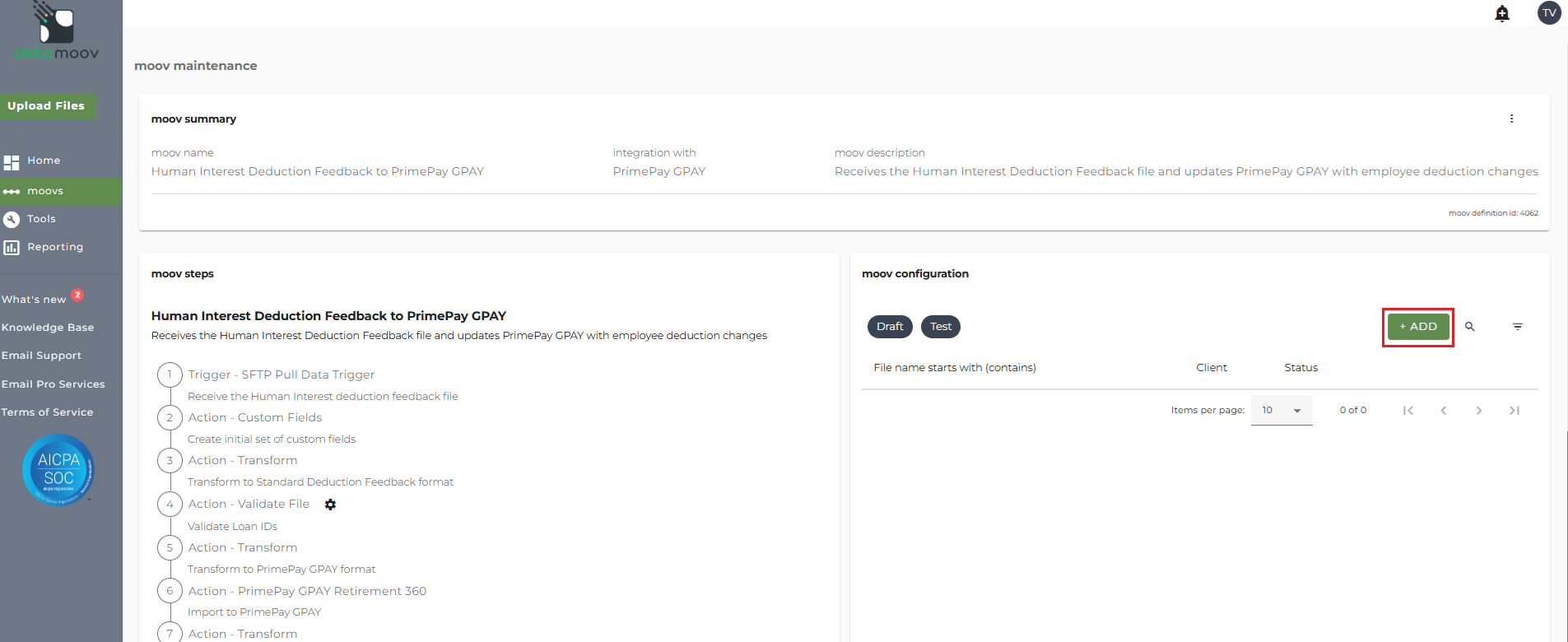Open Action - Transform step 7
Screen dimensions: 1568x642
(243, 634)
